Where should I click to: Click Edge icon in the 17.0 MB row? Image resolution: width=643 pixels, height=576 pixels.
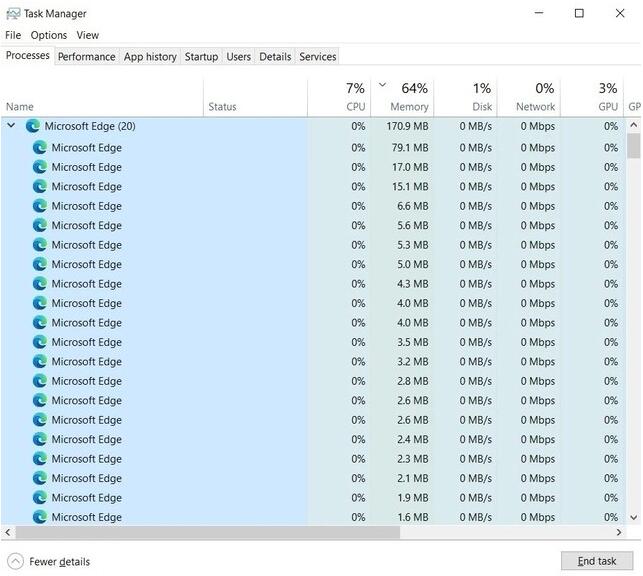[x=40, y=167]
